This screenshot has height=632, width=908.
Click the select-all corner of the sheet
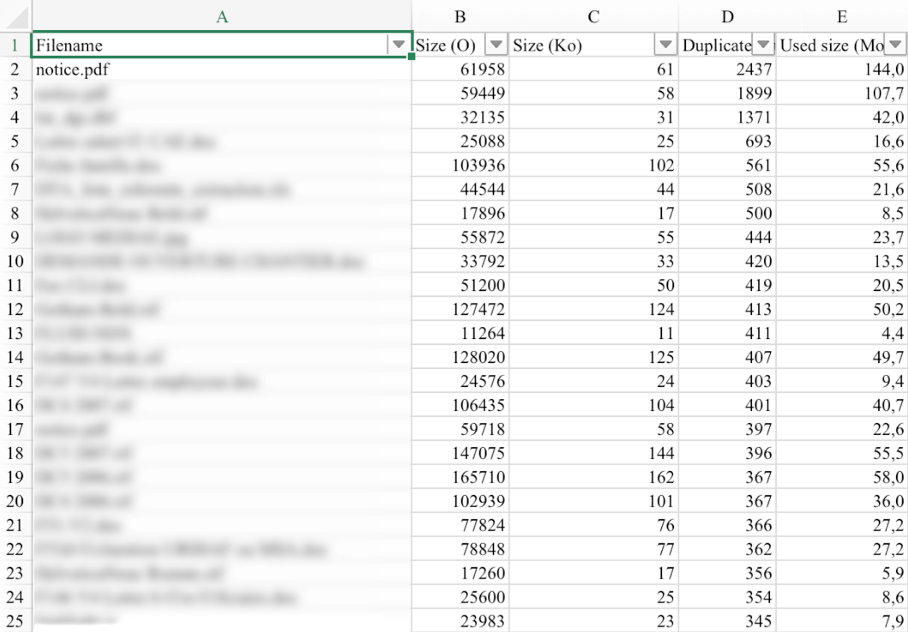(x=15, y=16)
